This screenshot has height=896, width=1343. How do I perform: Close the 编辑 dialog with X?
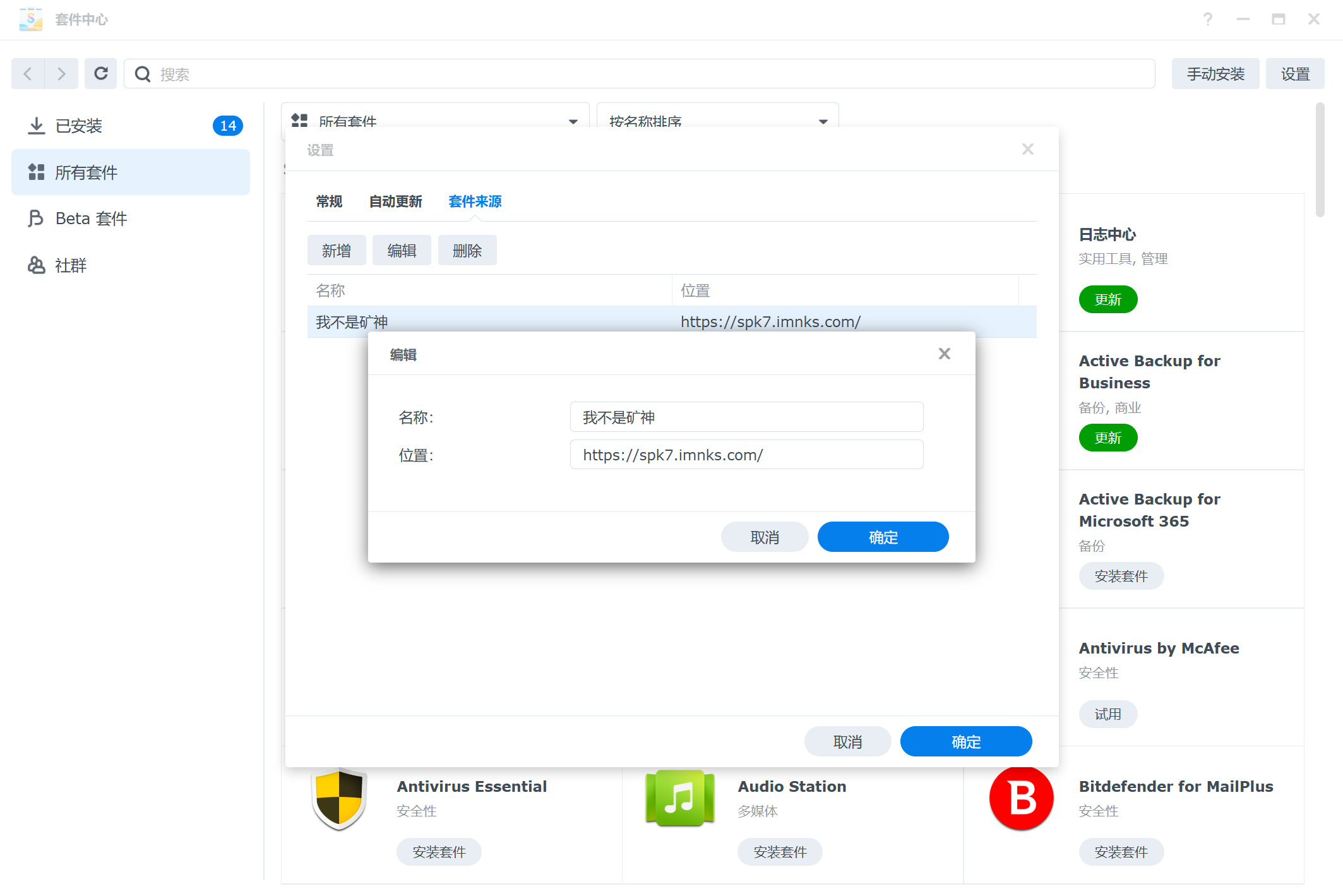(944, 354)
